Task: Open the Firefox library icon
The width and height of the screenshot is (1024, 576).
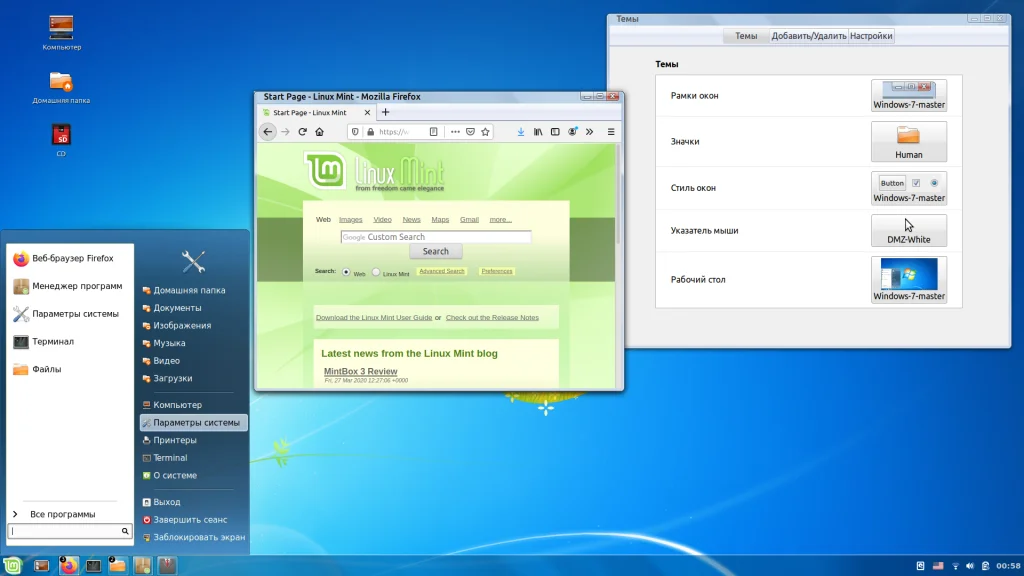Action: pyautogui.click(x=538, y=132)
